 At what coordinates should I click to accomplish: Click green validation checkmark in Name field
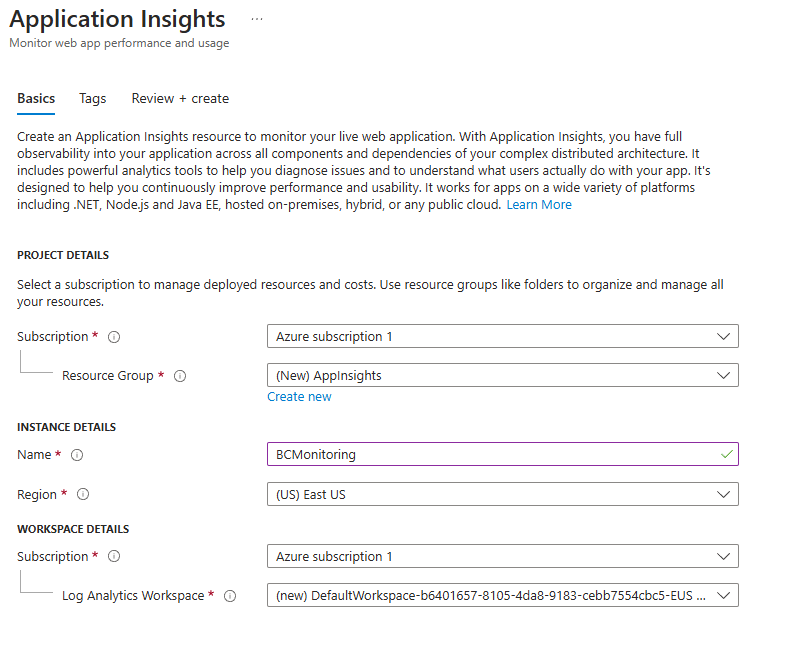[726, 454]
